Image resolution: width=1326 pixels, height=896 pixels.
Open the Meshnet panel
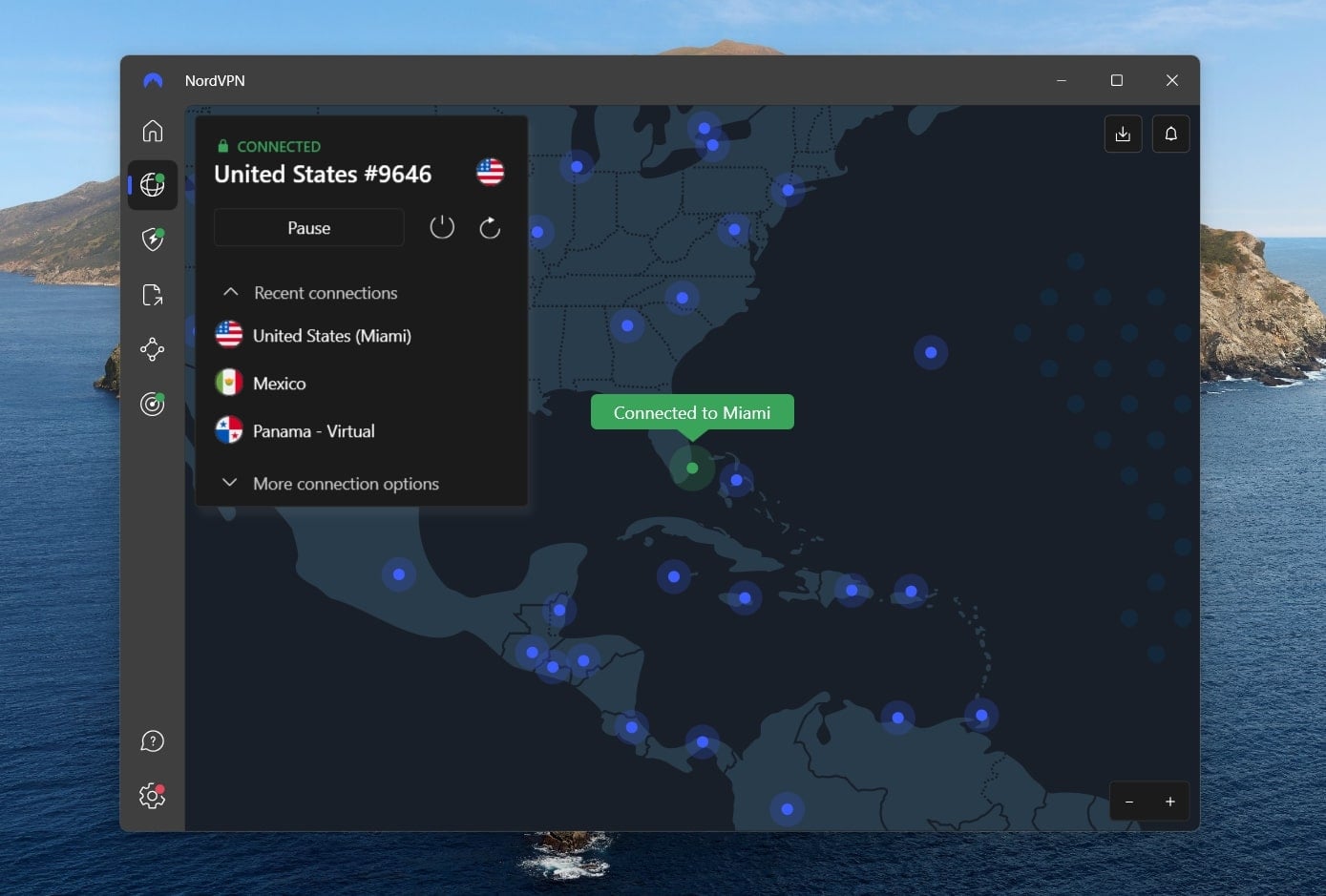tap(152, 349)
